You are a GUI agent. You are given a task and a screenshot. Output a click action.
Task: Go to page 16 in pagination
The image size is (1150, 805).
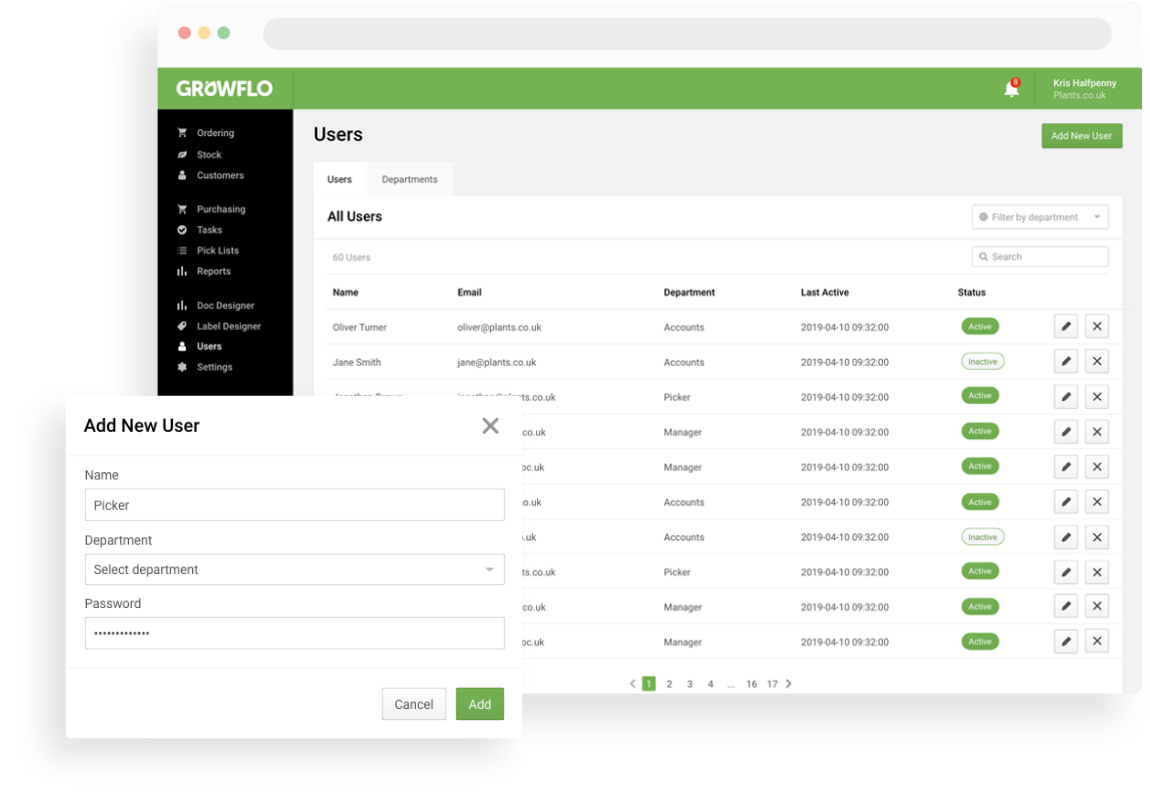[x=751, y=684]
